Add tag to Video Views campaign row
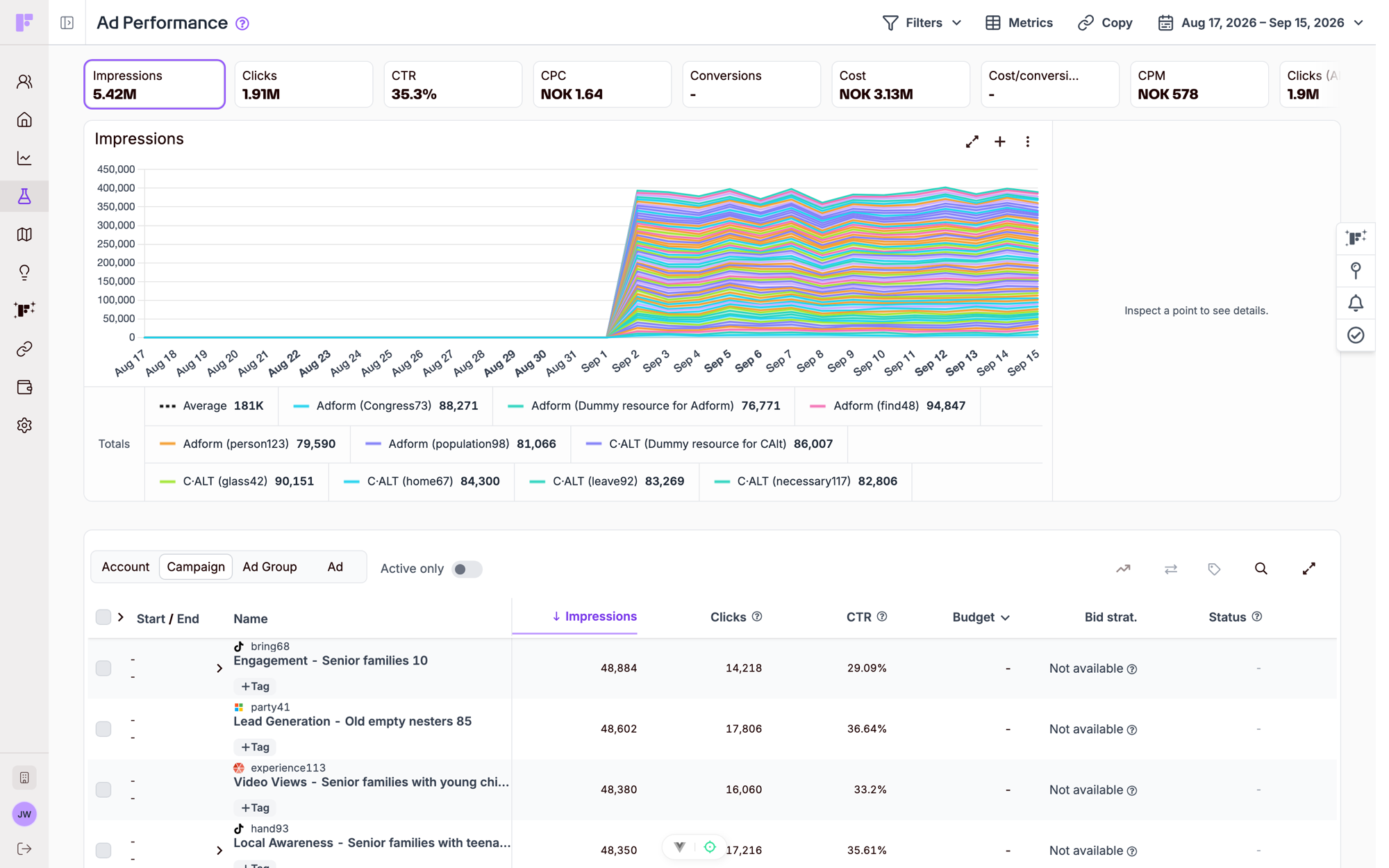Image resolution: width=1389 pixels, height=868 pixels. point(255,808)
